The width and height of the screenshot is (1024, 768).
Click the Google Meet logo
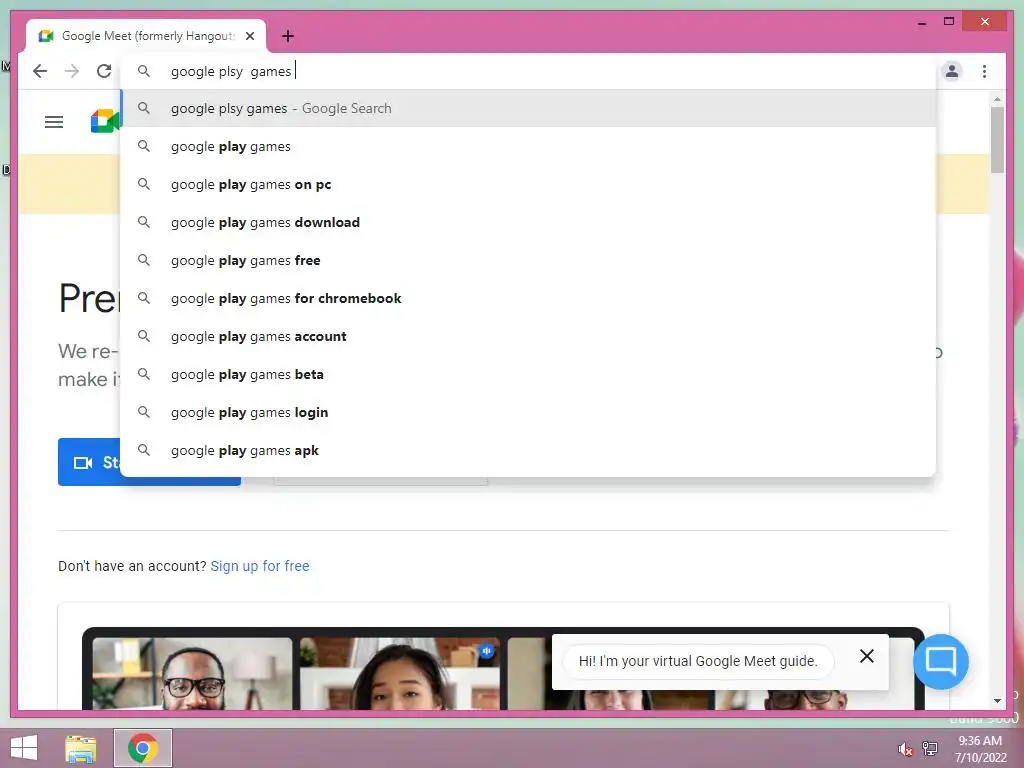pyautogui.click(x=104, y=121)
